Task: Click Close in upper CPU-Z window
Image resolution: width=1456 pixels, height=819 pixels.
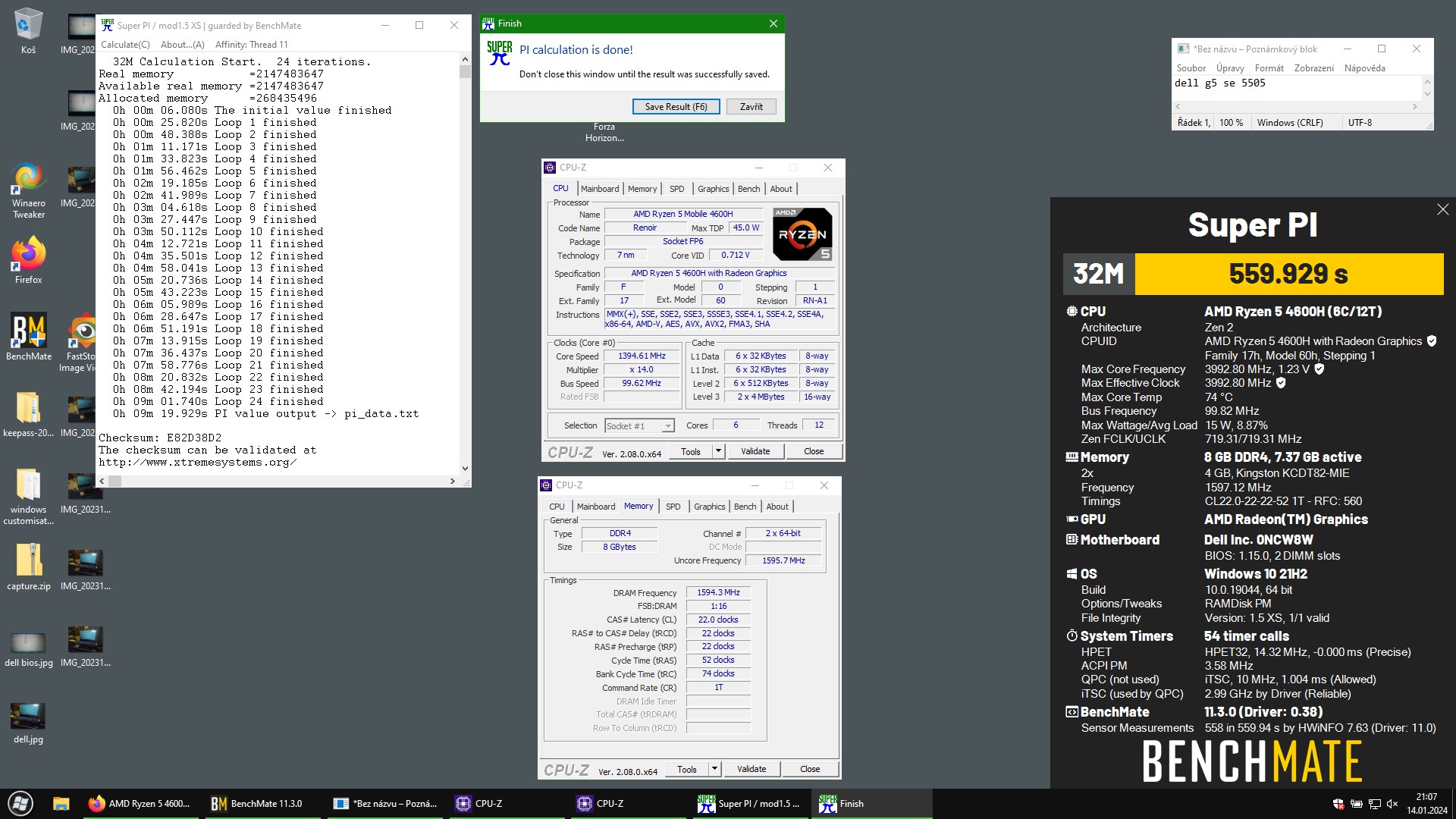Action: pyautogui.click(x=813, y=452)
